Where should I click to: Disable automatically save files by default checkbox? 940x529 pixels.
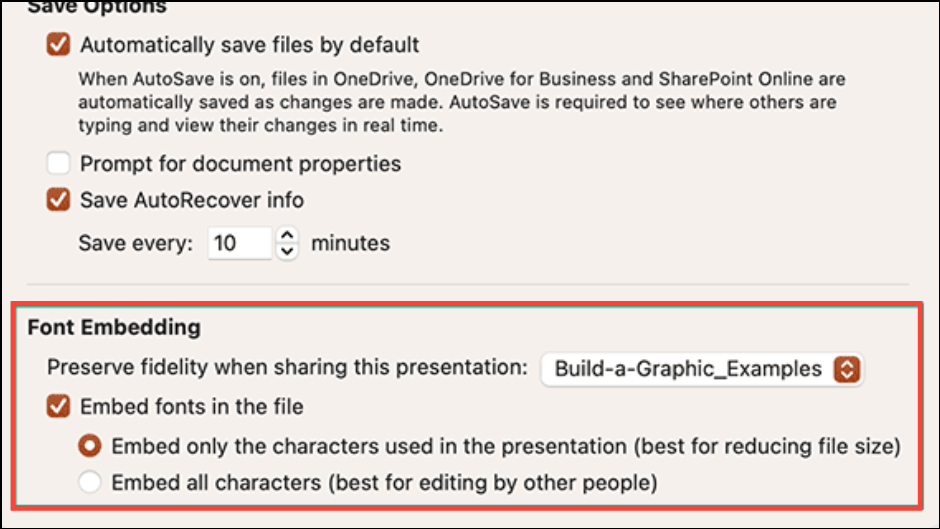[59, 45]
